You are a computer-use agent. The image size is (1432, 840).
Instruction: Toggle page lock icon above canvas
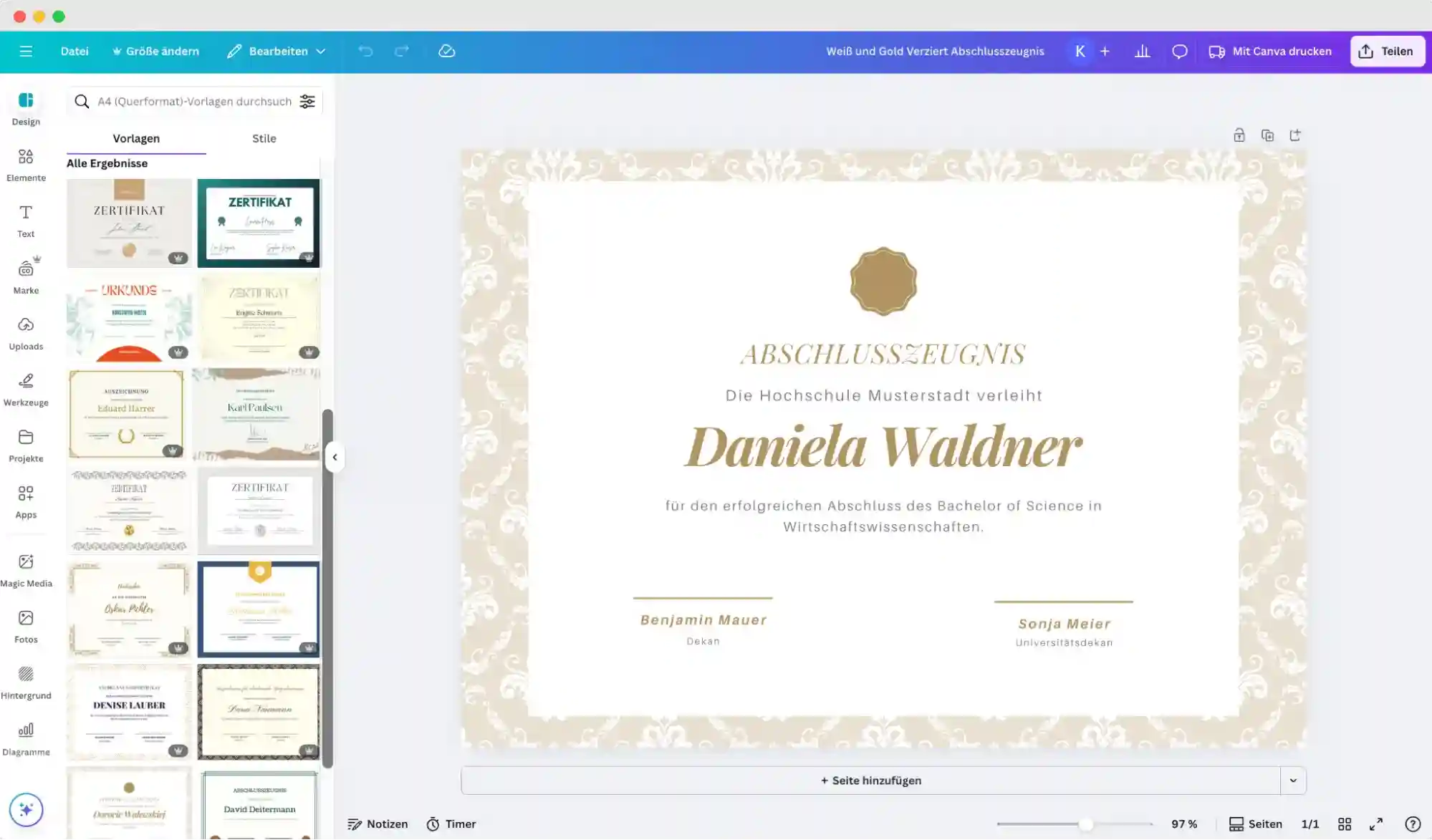[1239, 135]
